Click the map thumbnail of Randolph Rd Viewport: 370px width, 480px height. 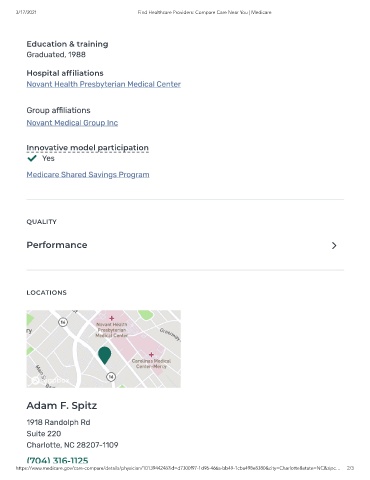[104, 349]
